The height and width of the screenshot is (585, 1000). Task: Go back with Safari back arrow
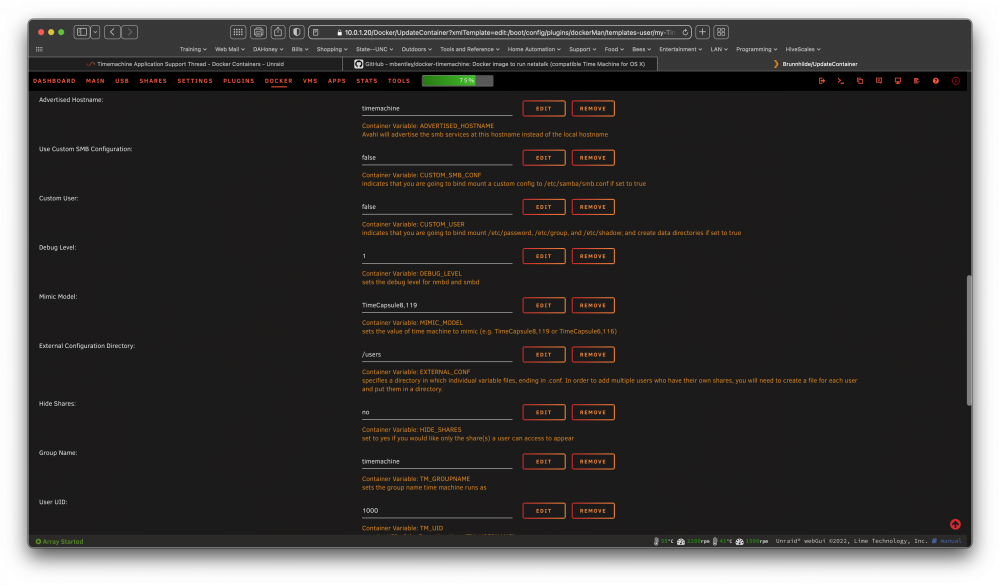coord(113,32)
